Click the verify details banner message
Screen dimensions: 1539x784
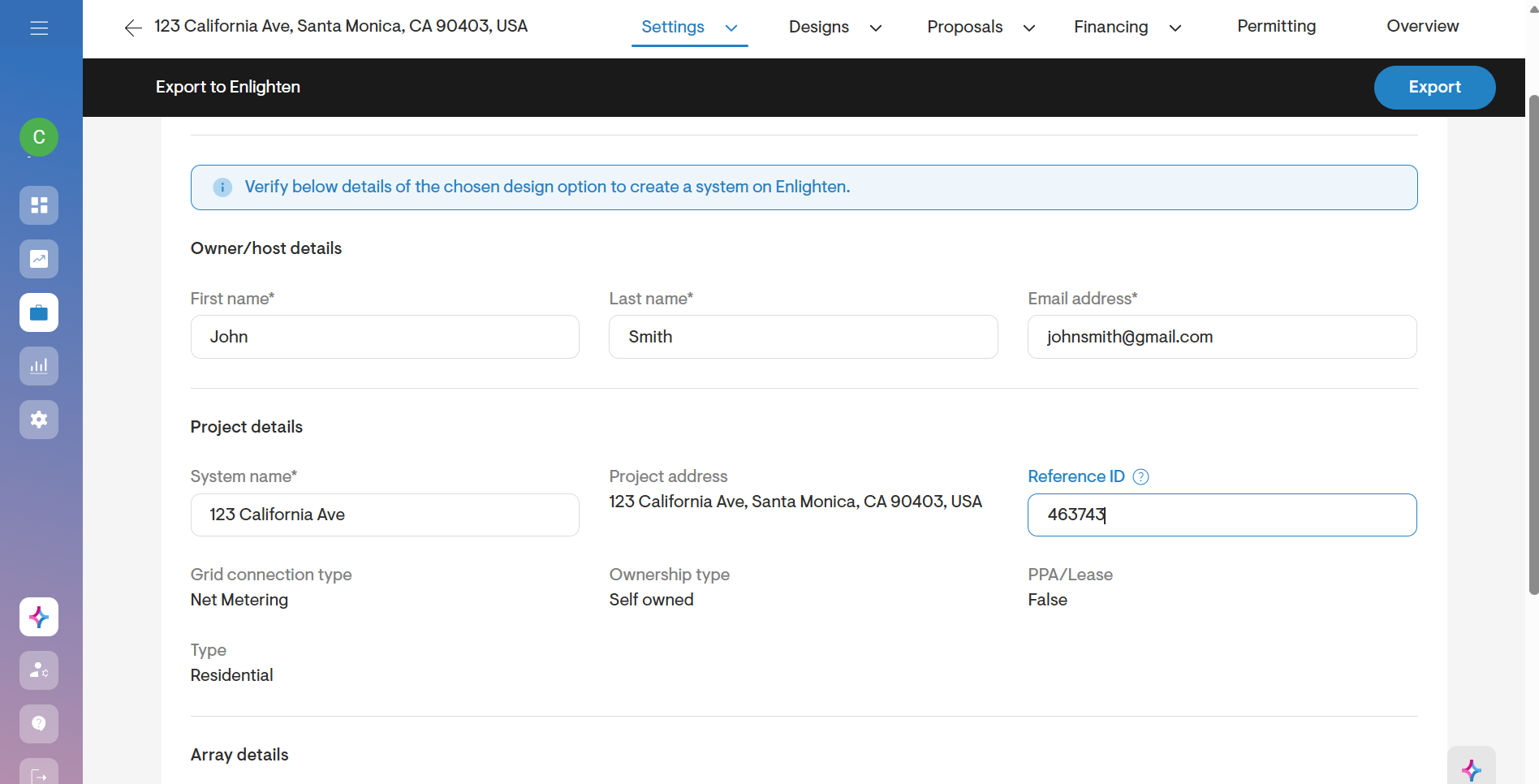(x=547, y=187)
